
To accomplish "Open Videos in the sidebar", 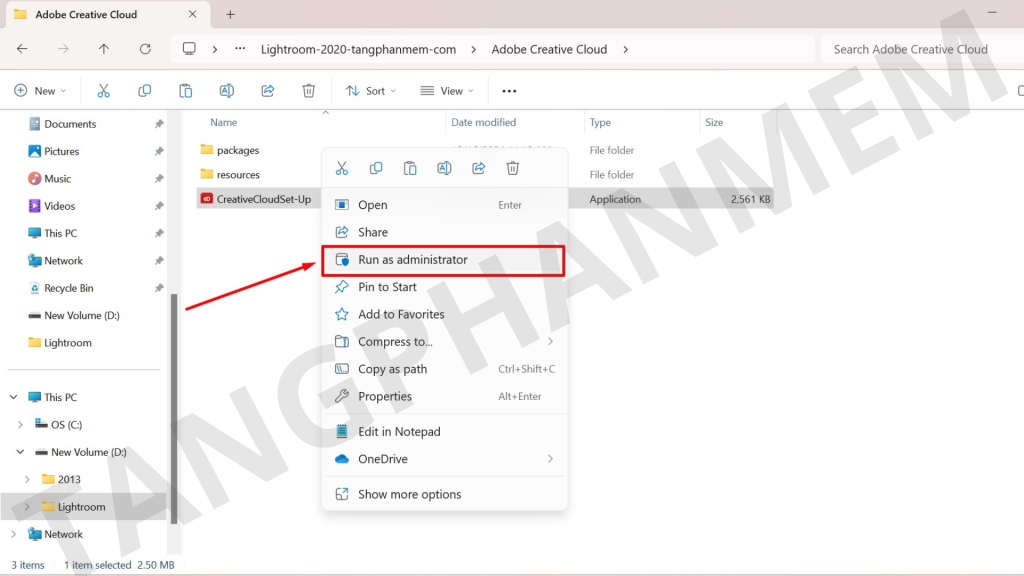I will click(59, 206).
